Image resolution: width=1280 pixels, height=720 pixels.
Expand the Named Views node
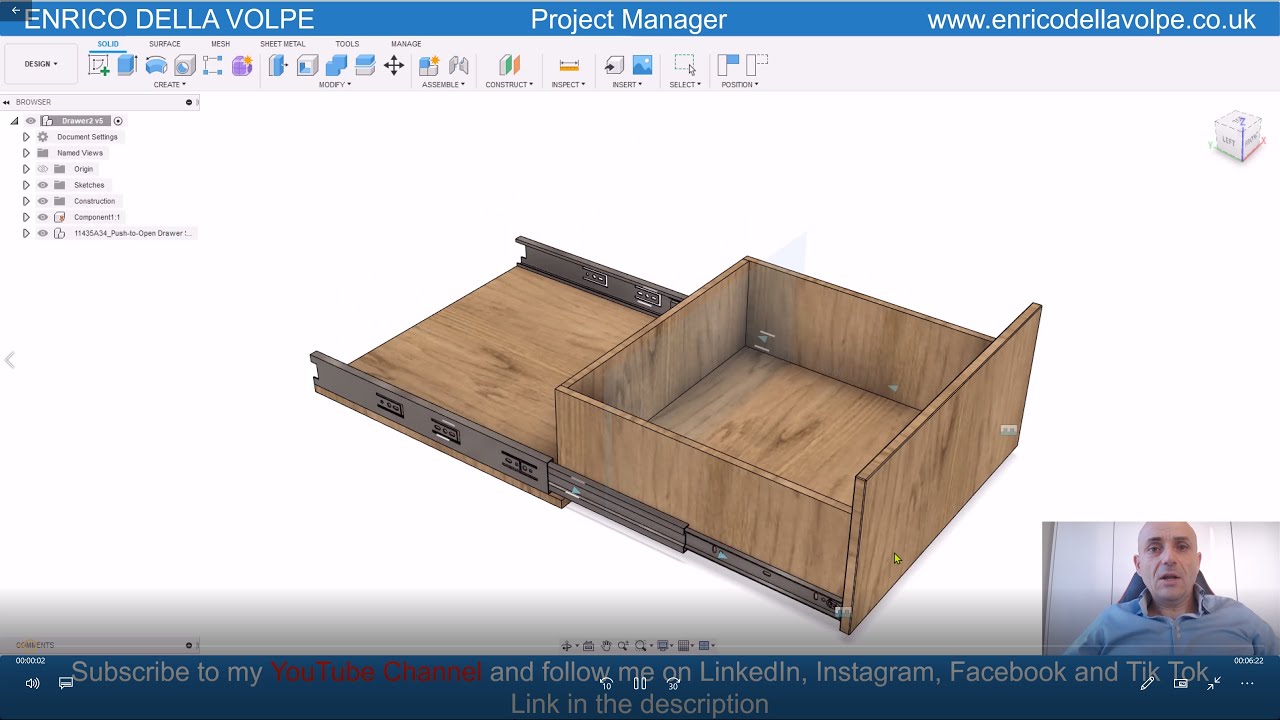(x=26, y=153)
